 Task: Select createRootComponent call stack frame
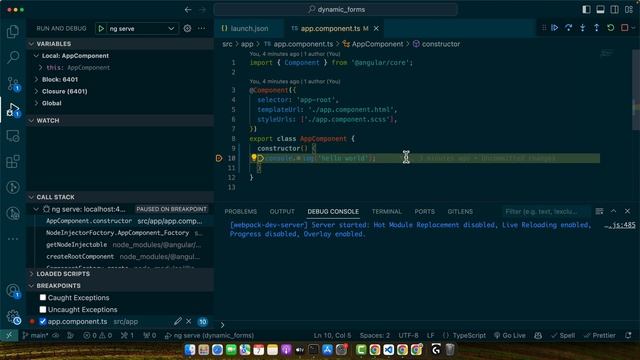point(120,256)
